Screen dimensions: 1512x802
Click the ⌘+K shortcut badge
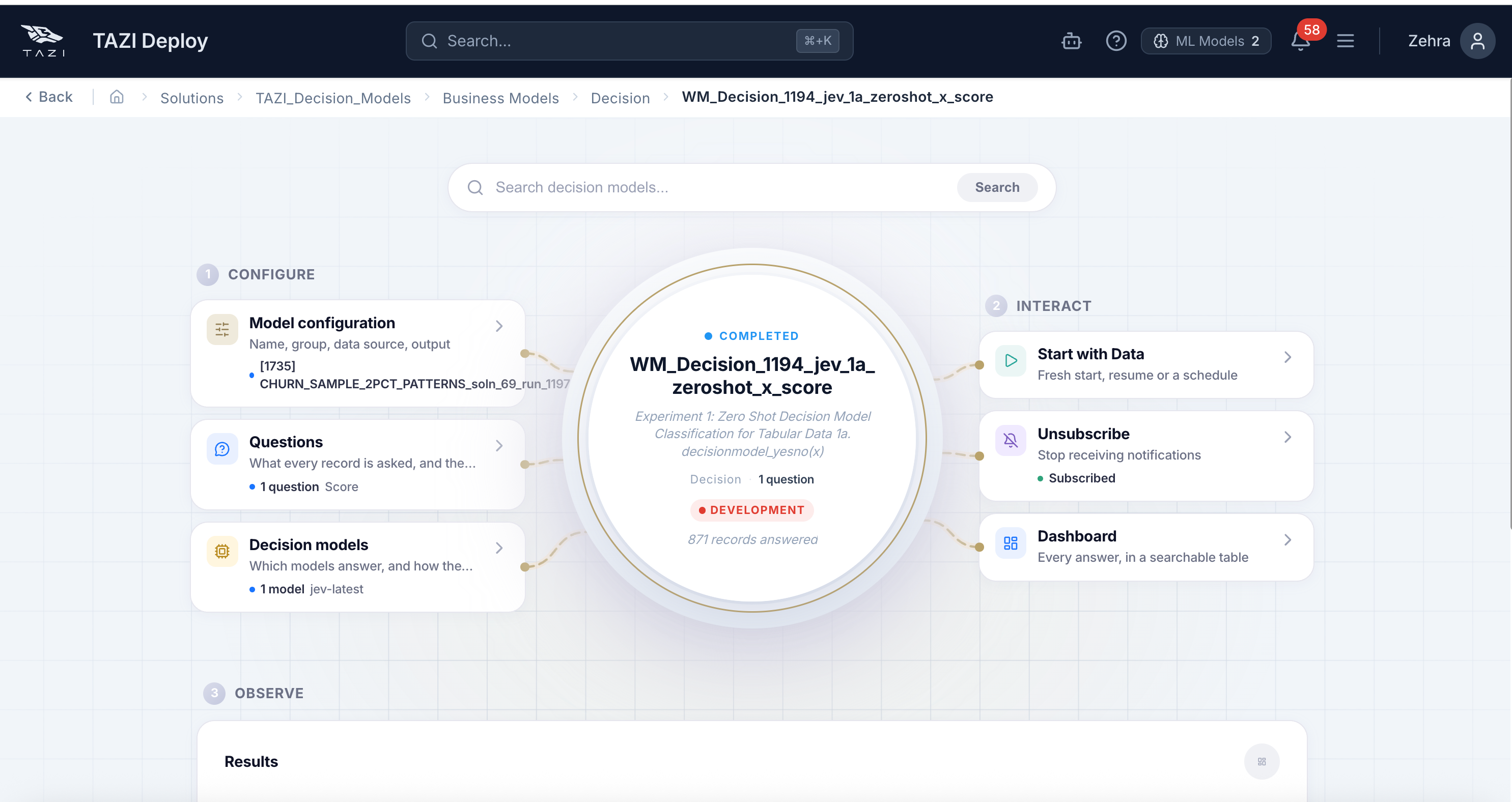(x=818, y=41)
